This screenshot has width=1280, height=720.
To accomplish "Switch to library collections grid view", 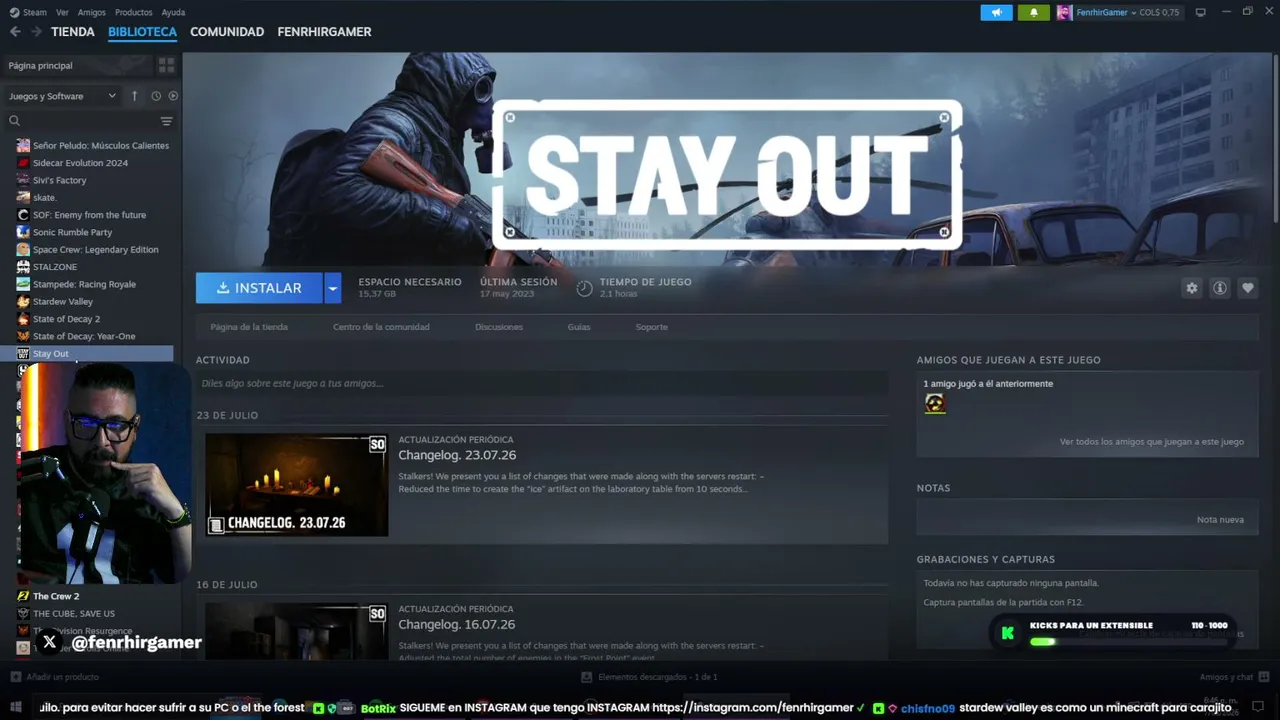I will 166,65.
